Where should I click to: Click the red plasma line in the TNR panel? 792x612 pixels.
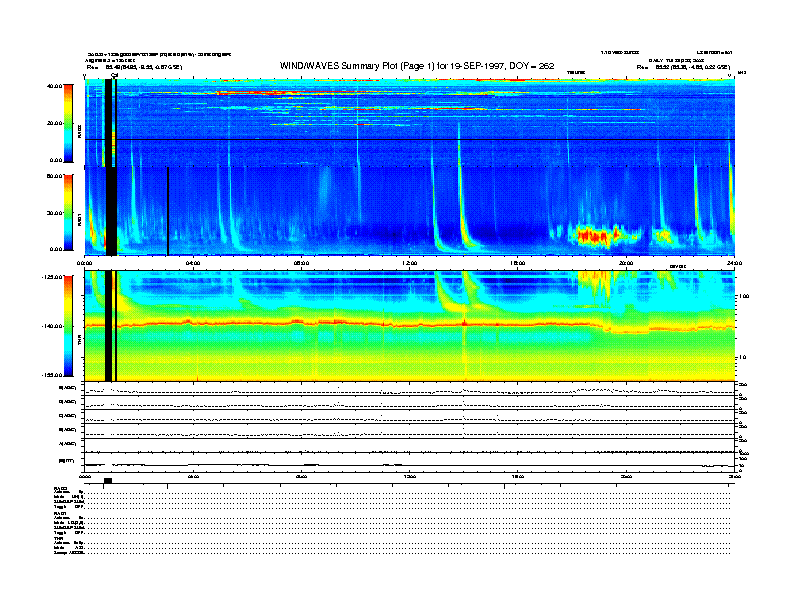coord(409,324)
